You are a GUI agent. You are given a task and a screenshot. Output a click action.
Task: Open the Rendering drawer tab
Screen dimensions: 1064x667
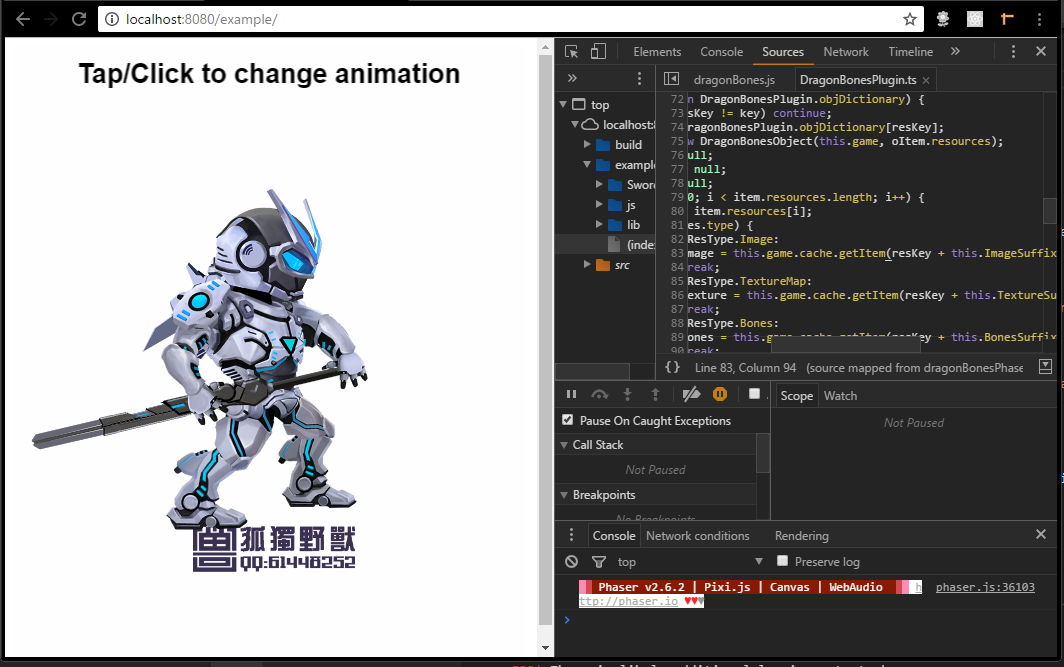point(801,535)
